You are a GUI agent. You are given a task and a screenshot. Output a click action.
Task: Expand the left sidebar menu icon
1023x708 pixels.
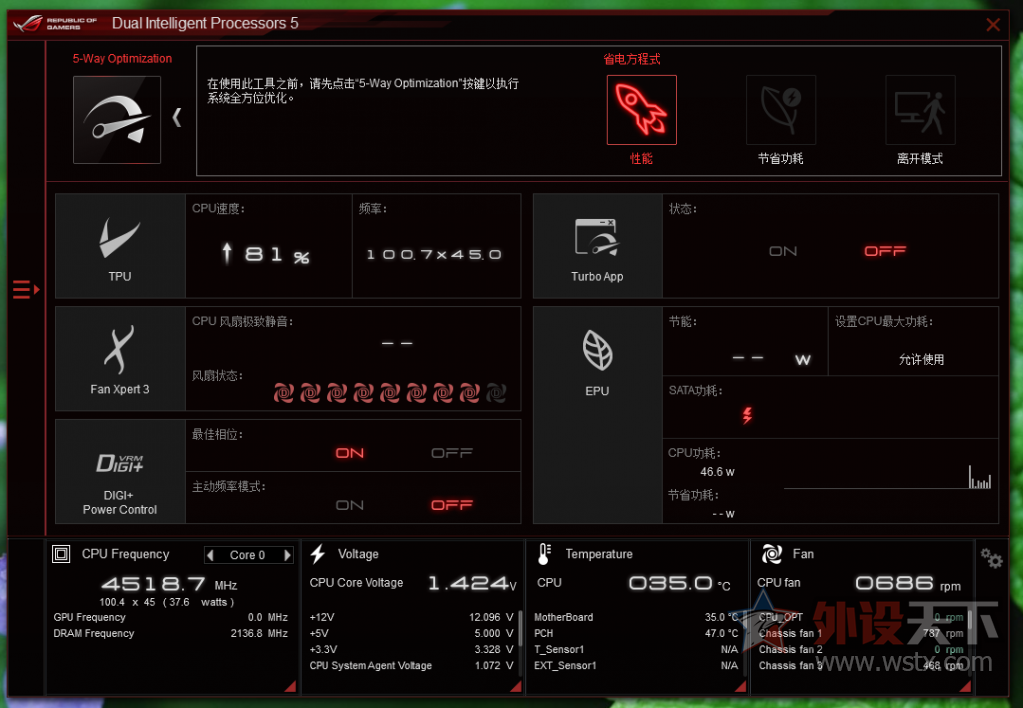[x=26, y=289]
